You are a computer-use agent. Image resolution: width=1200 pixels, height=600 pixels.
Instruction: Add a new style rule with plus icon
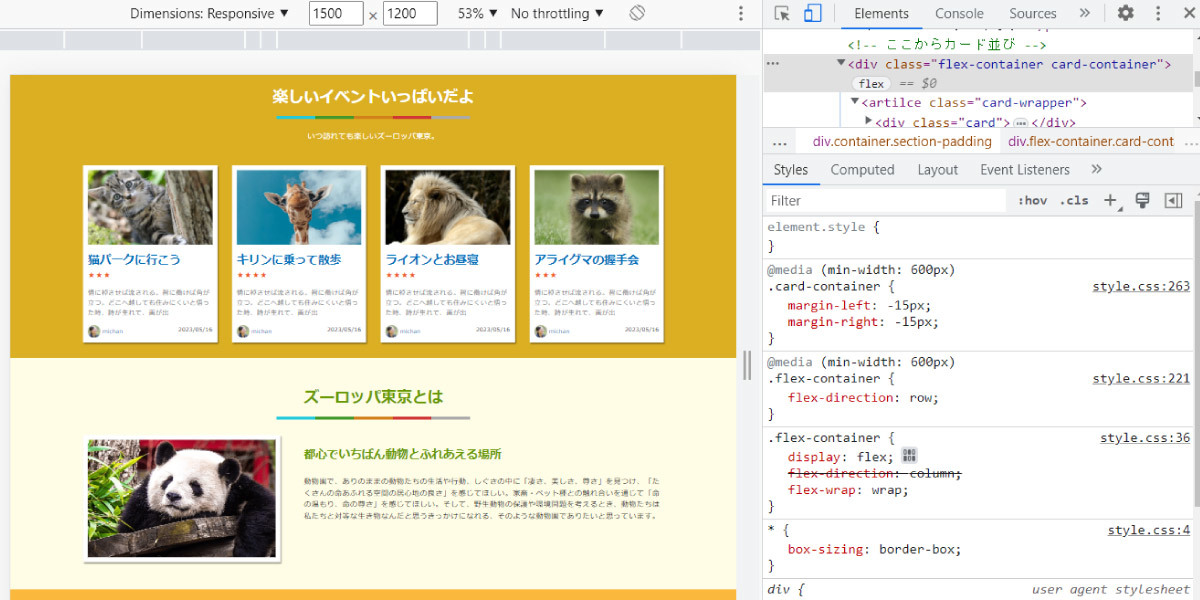1110,201
